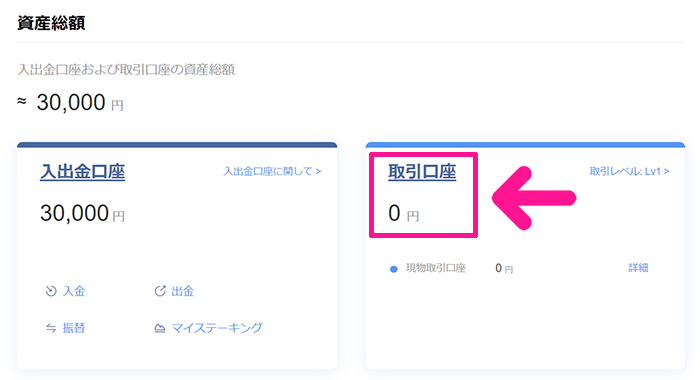Click the 資産総額 page heading
The width and height of the screenshot is (700, 380).
51,23
